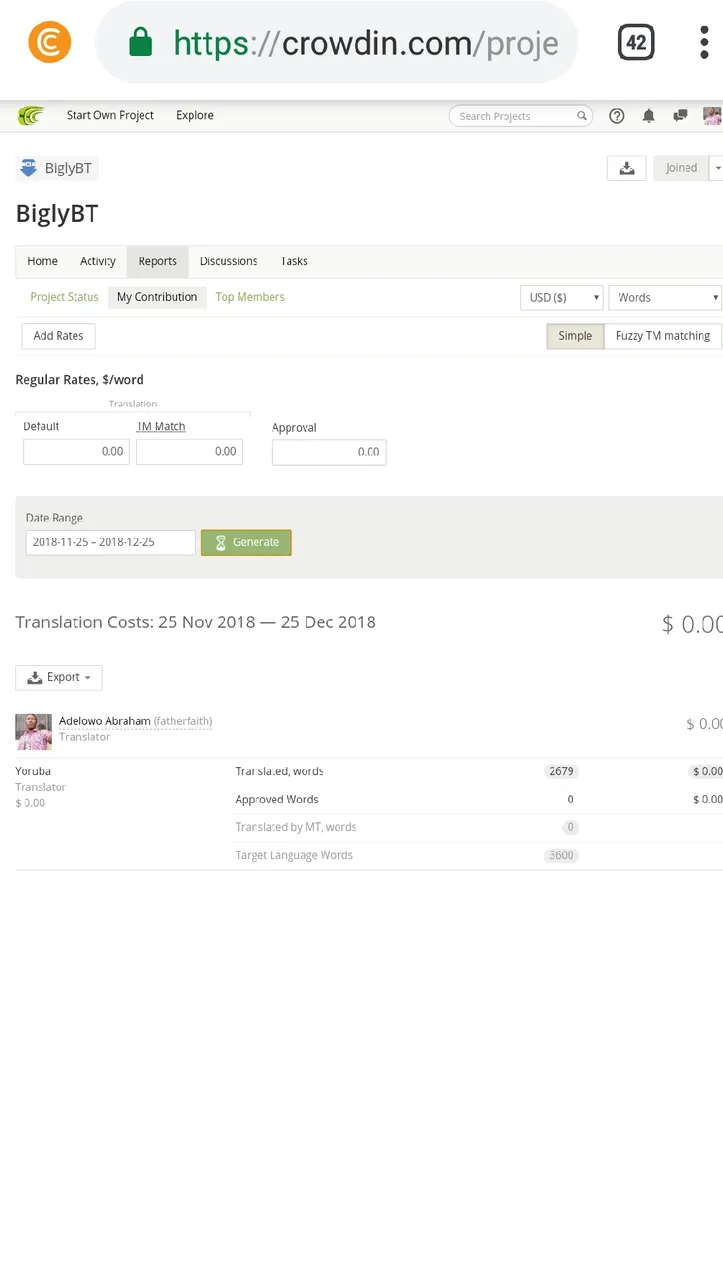This screenshot has width=723, height=1280.
Task: Switch to the Discussions tab
Action: (x=228, y=261)
